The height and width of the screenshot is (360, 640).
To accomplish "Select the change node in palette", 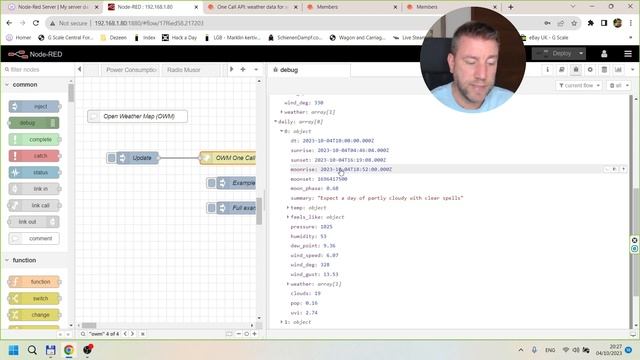I will [34, 315].
